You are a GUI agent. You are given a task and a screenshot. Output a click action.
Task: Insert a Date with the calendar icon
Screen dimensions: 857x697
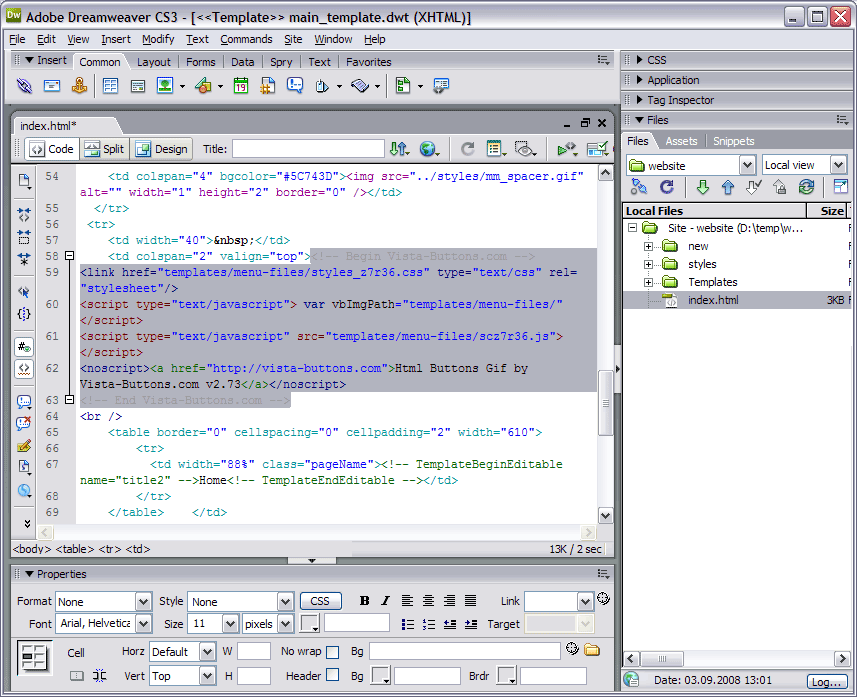[240, 86]
